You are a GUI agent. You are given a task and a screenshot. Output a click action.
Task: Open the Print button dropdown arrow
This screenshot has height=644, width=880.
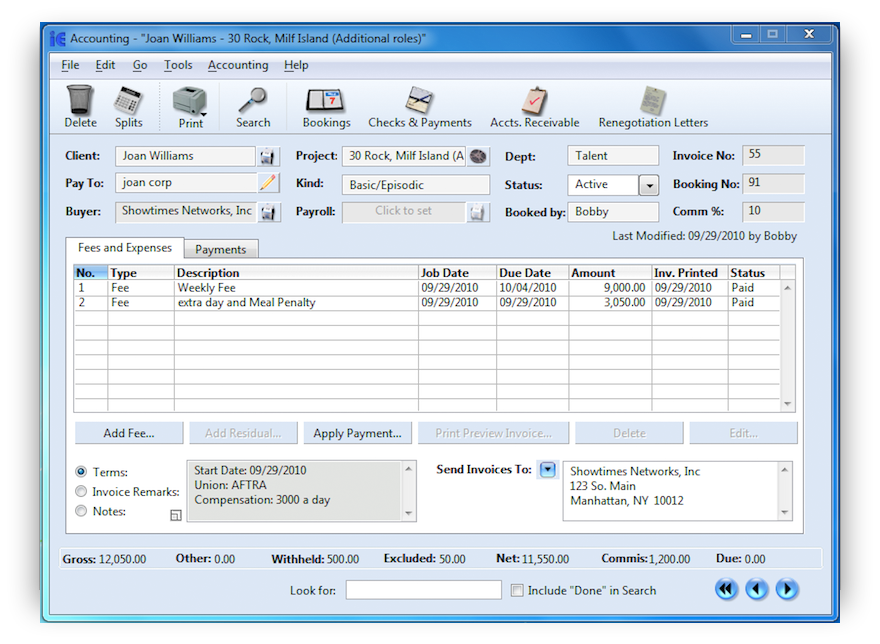tap(203, 115)
